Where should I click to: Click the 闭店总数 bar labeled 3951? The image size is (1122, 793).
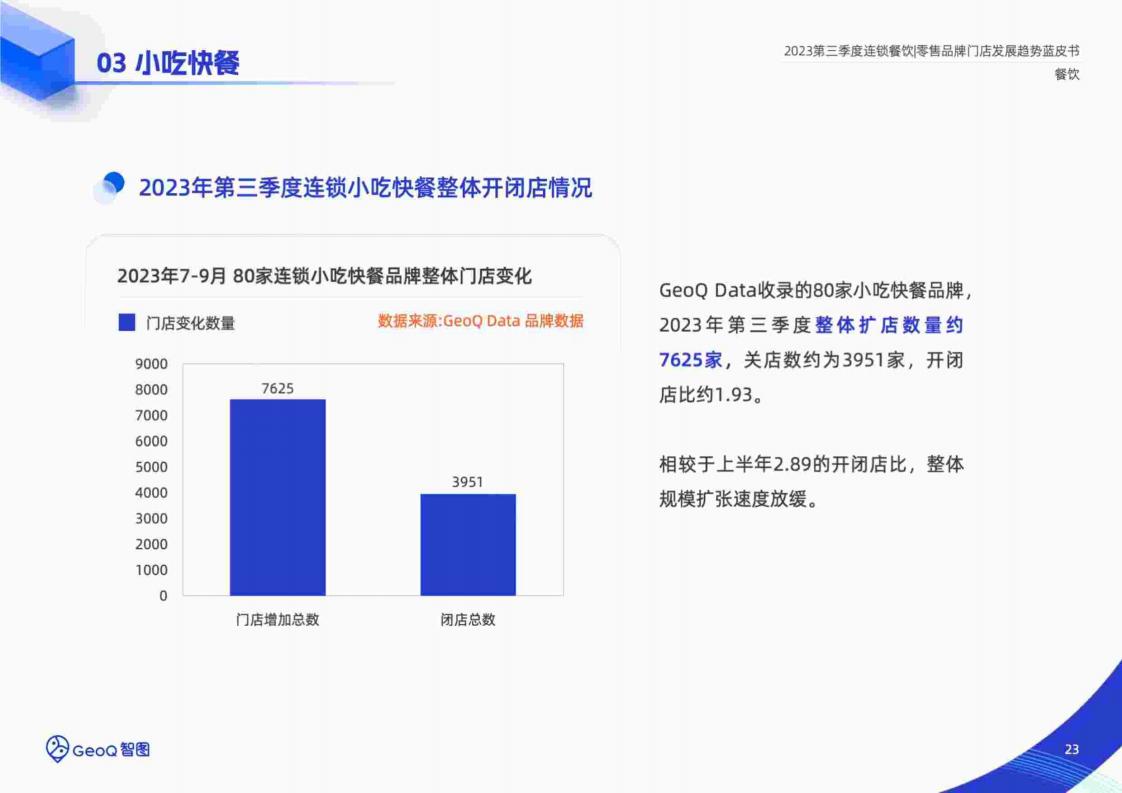point(468,545)
